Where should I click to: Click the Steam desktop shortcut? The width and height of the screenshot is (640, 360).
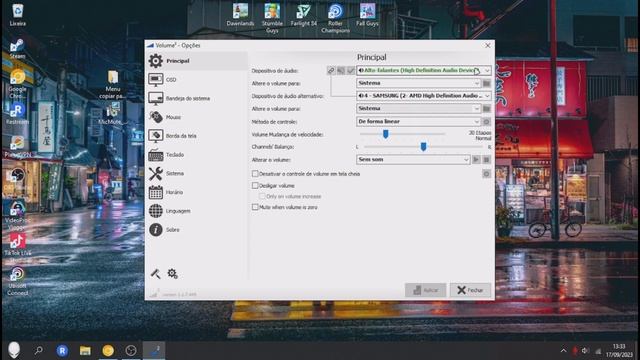(x=18, y=49)
